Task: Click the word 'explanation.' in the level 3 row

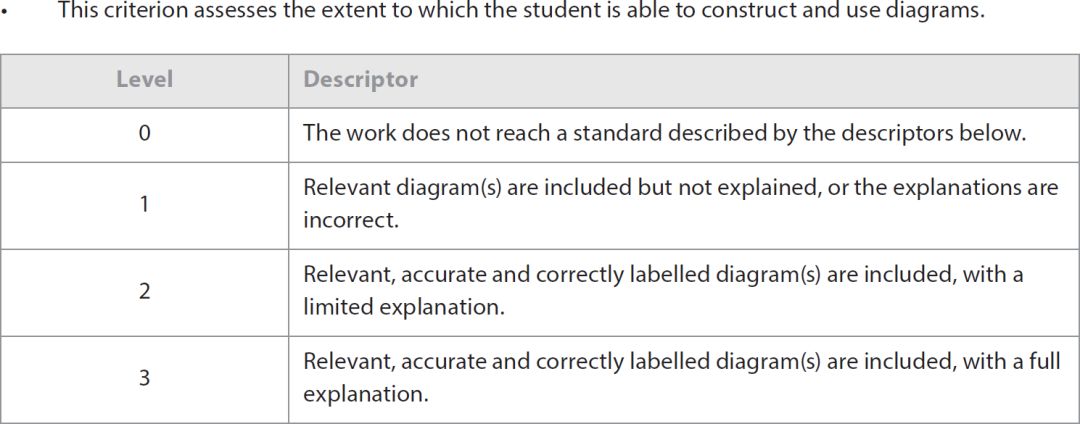Action: click(366, 395)
